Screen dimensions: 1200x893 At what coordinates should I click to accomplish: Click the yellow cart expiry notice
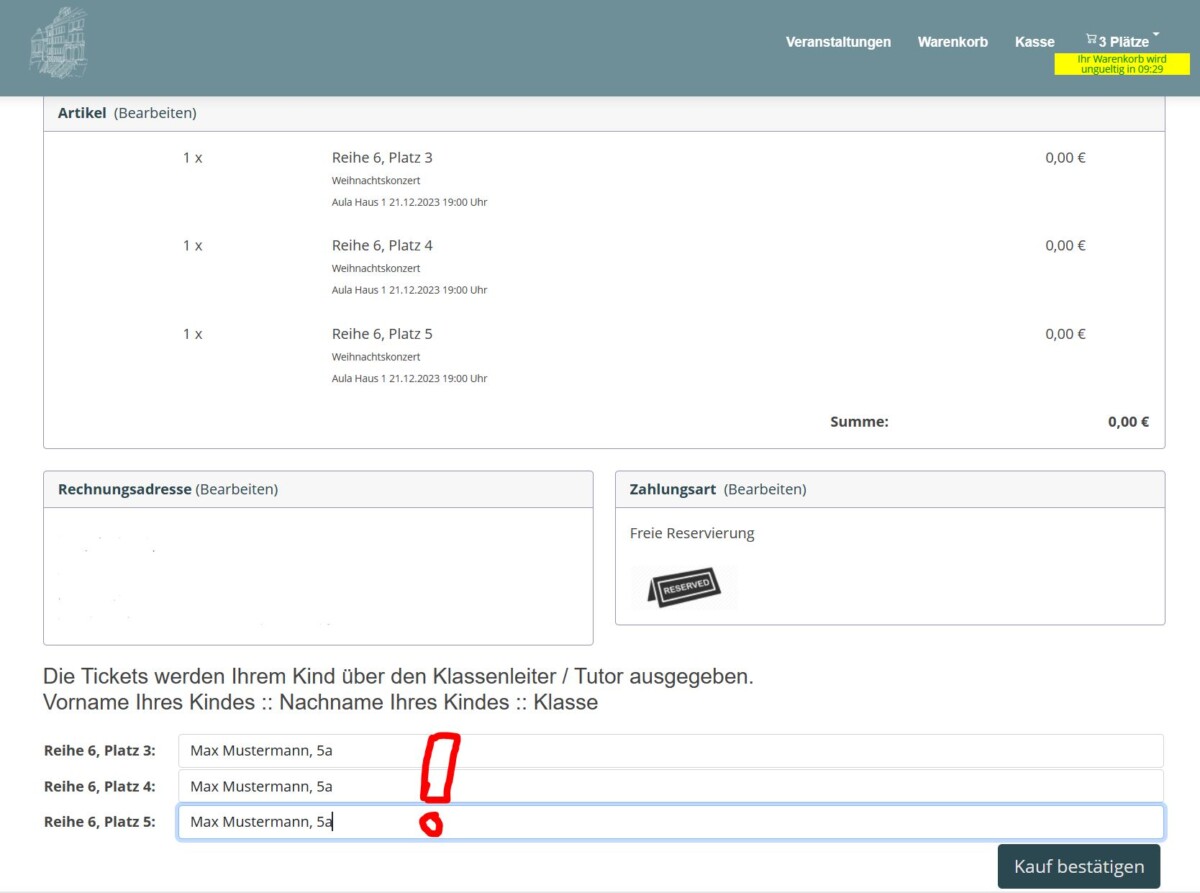[x=1121, y=64]
